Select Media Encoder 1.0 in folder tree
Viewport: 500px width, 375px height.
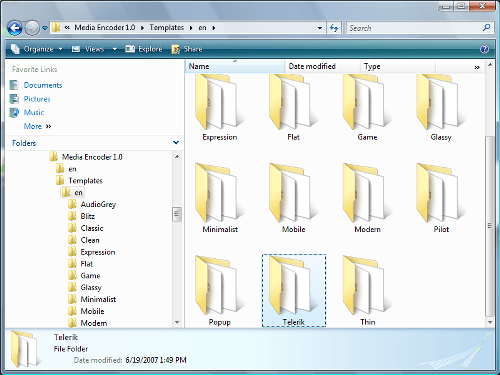pyautogui.click(x=92, y=157)
